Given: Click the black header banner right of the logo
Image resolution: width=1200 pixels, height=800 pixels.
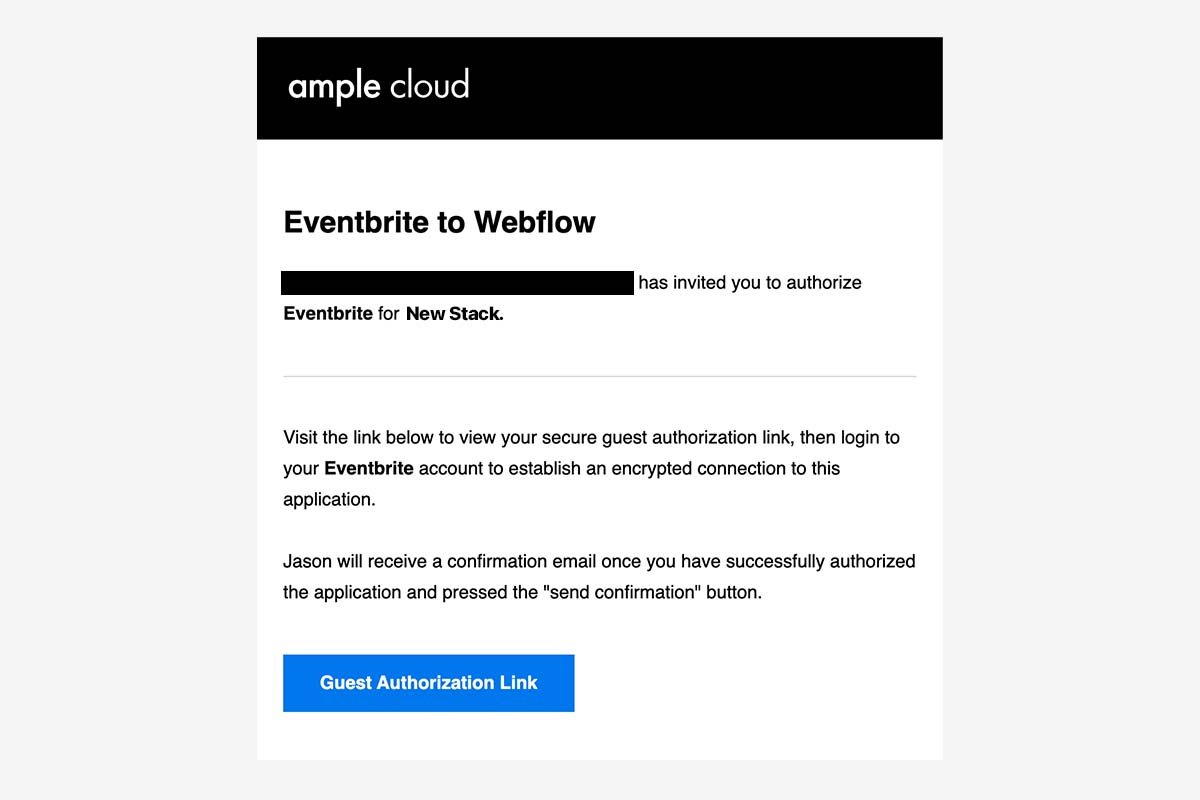Looking at the screenshot, I should click(705, 88).
